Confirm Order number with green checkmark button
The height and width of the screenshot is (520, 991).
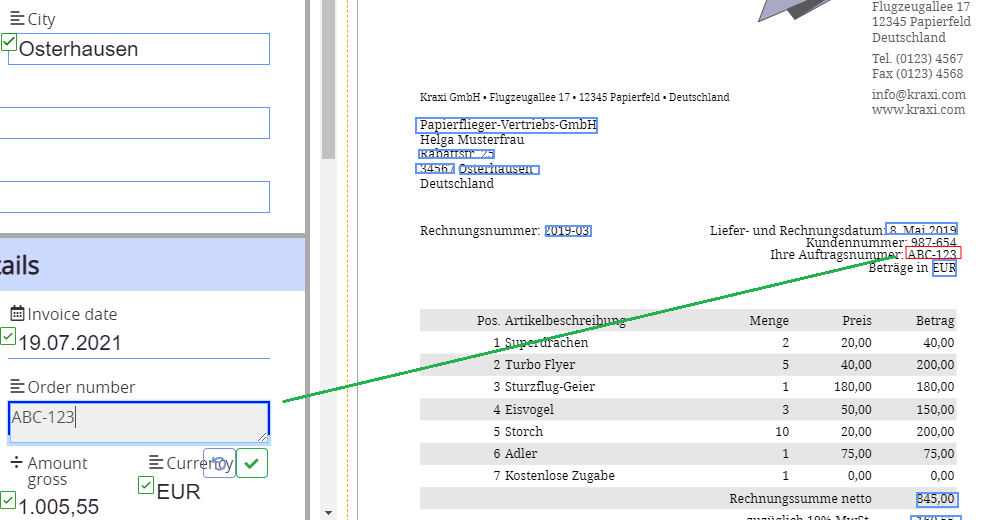coord(252,464)
